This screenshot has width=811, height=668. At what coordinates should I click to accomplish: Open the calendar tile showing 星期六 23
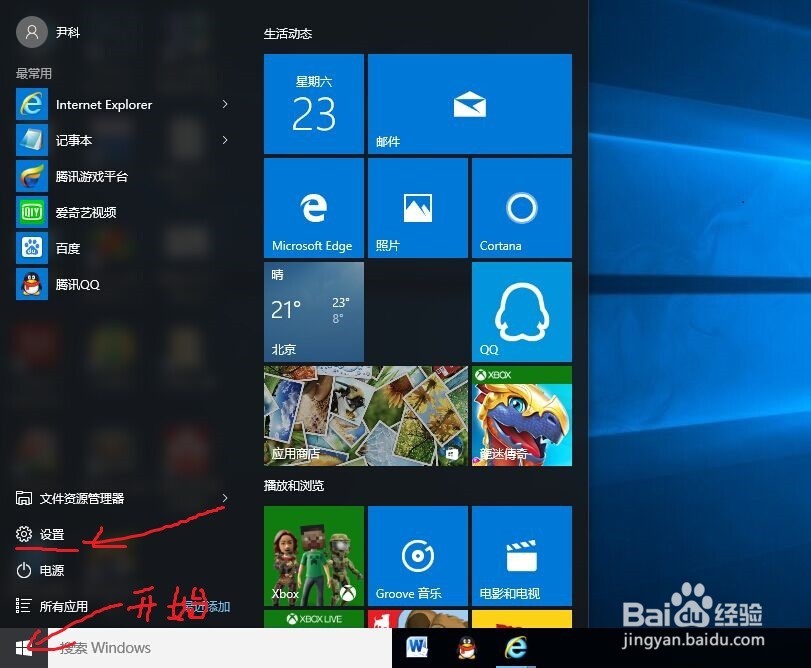click(x=313, y=104)
